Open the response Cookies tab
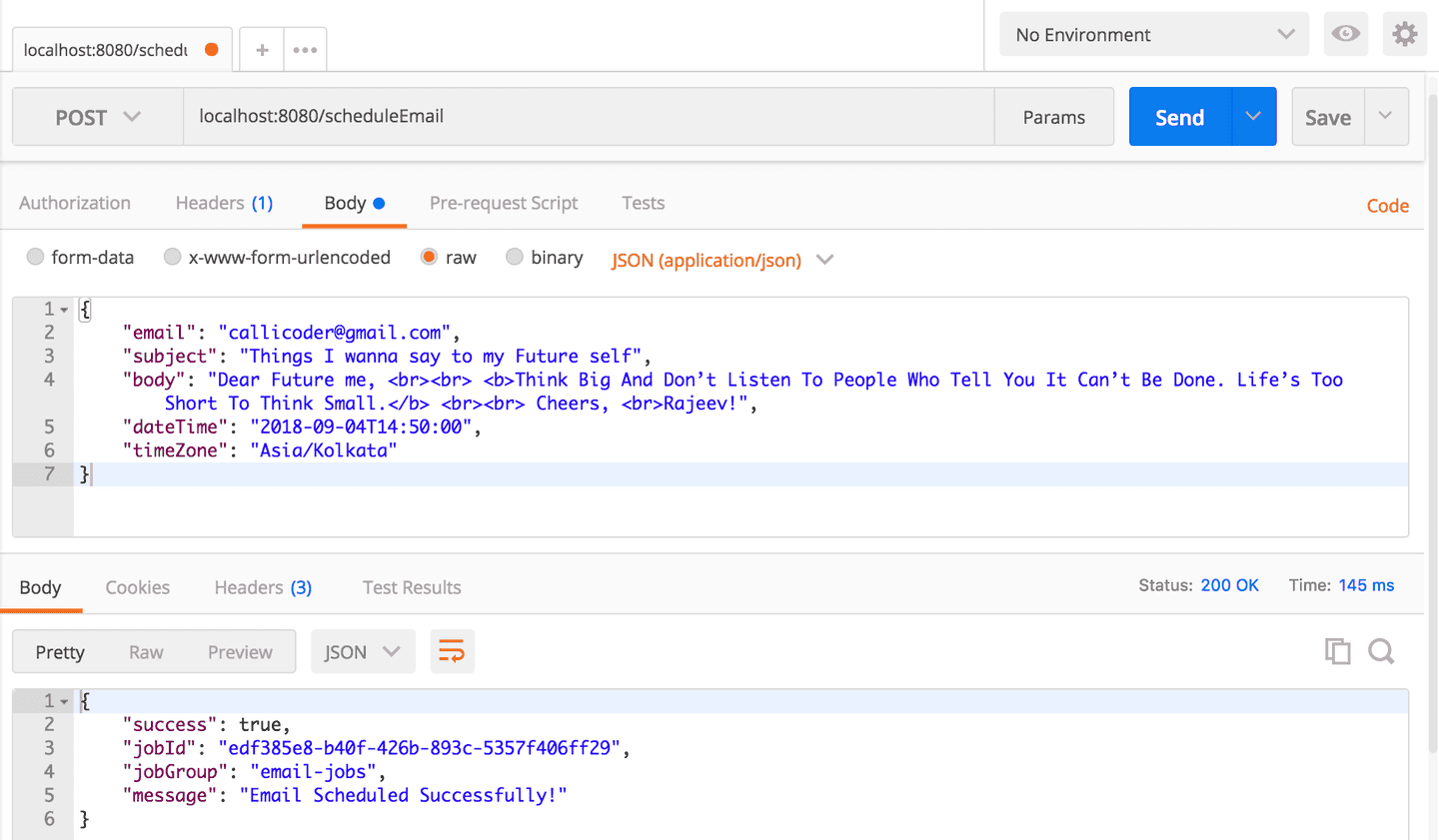1439x840 pixels. tap(137, 587)
